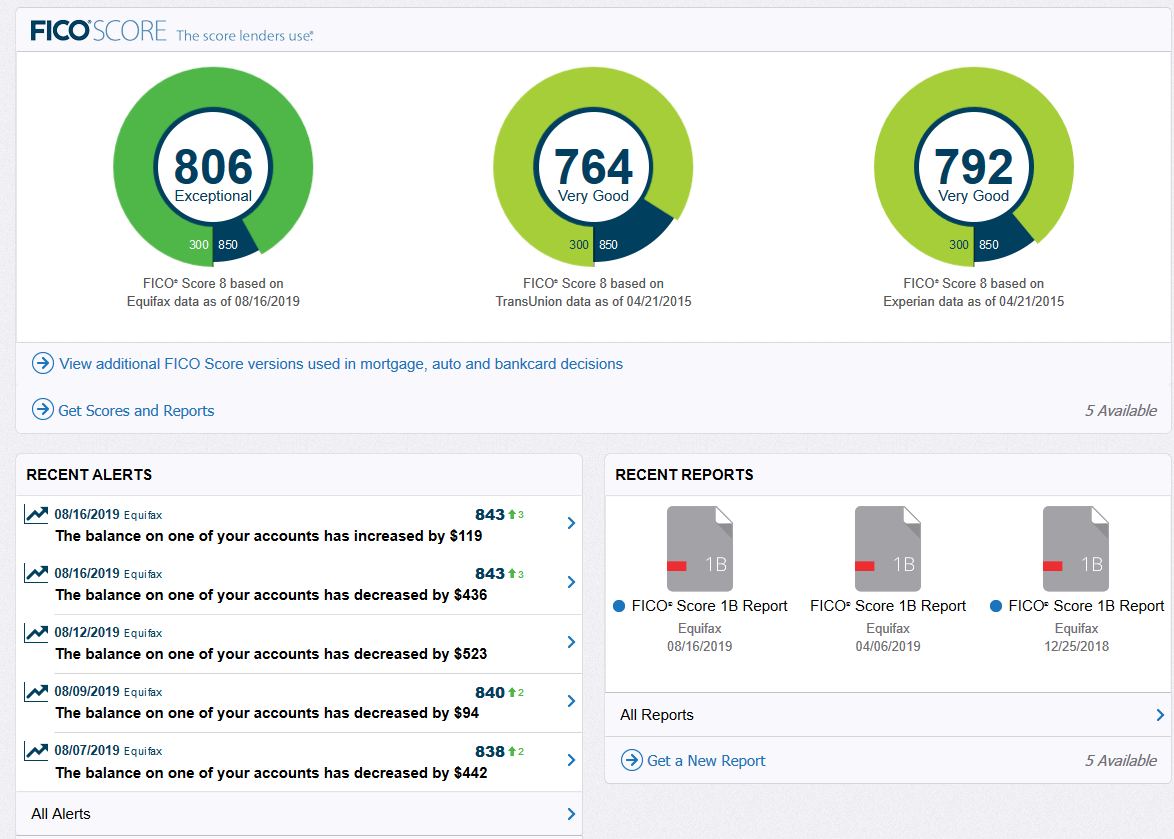Open the 08/16/2019 Equifax report document icon
1174x839 pixels.
[x=700, y=549]
